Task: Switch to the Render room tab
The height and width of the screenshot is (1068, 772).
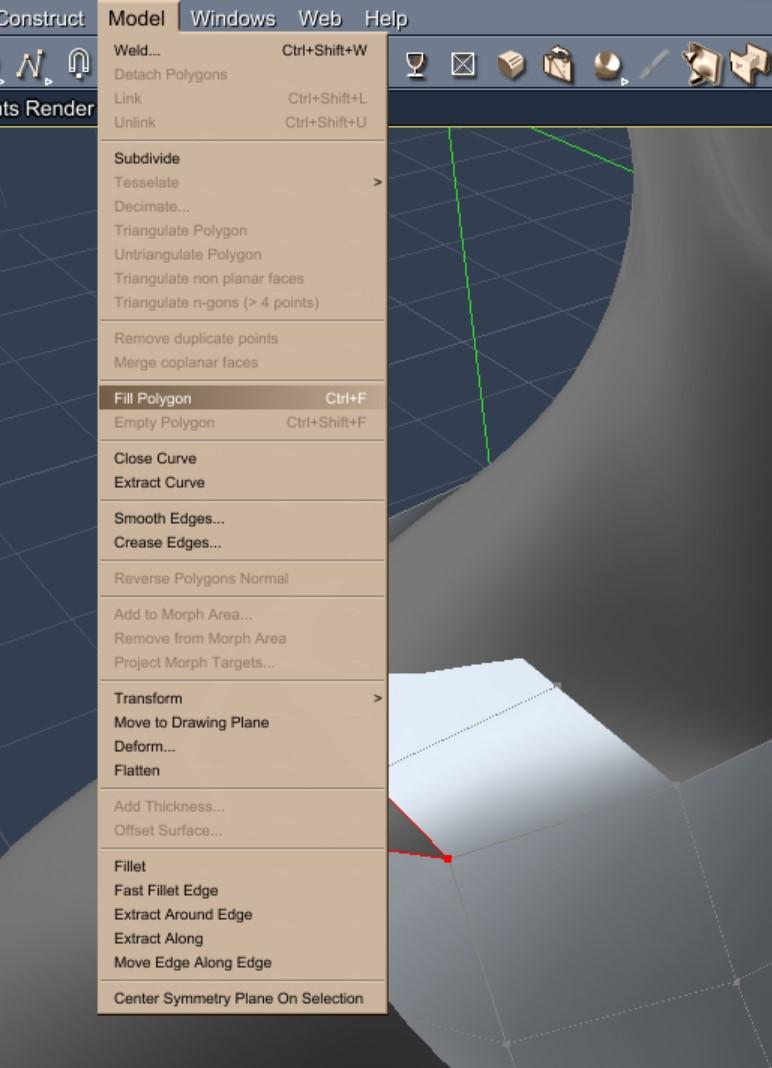Action: click(59, 108)
